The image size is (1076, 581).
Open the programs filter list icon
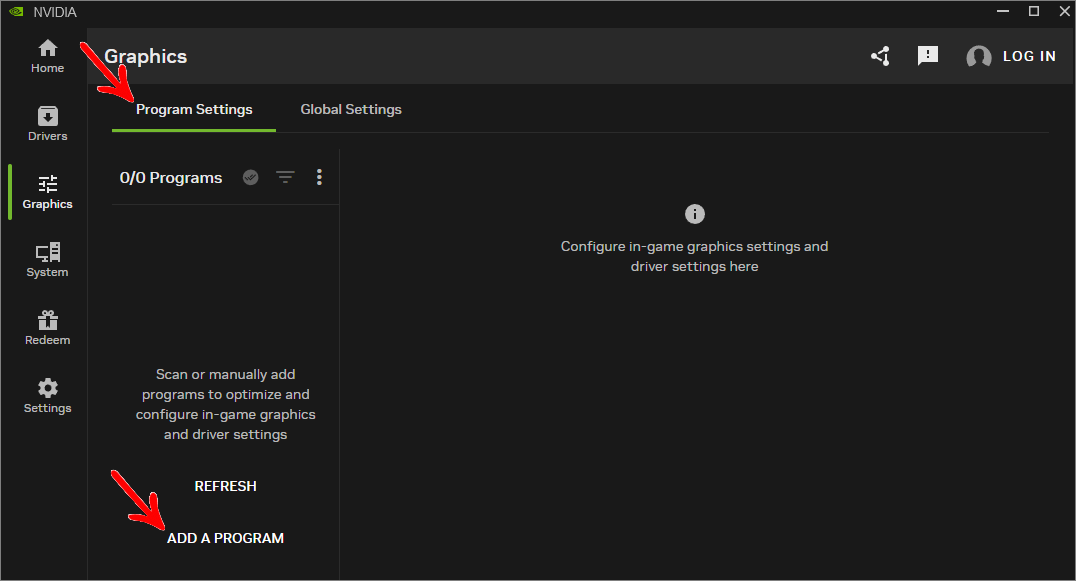pos(285,178)
